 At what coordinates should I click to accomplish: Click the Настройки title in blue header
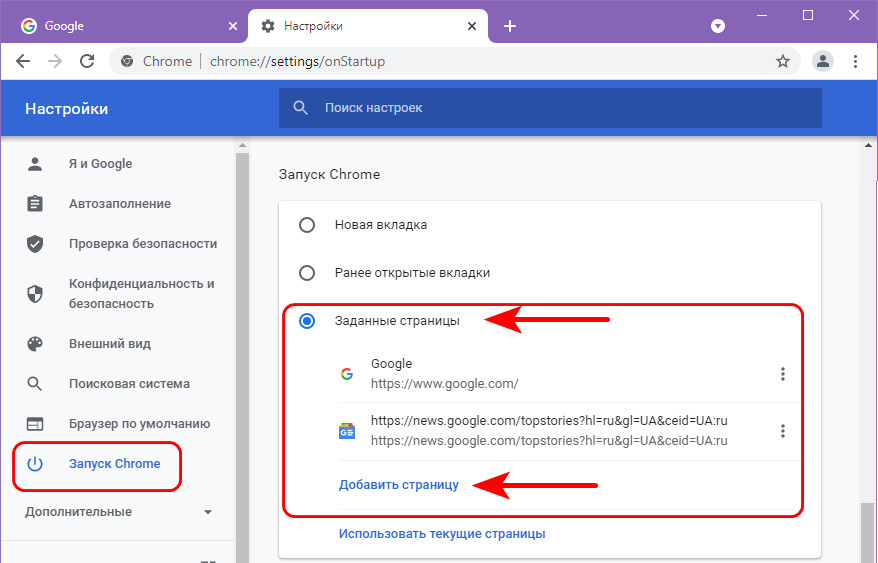pos(67,109)
